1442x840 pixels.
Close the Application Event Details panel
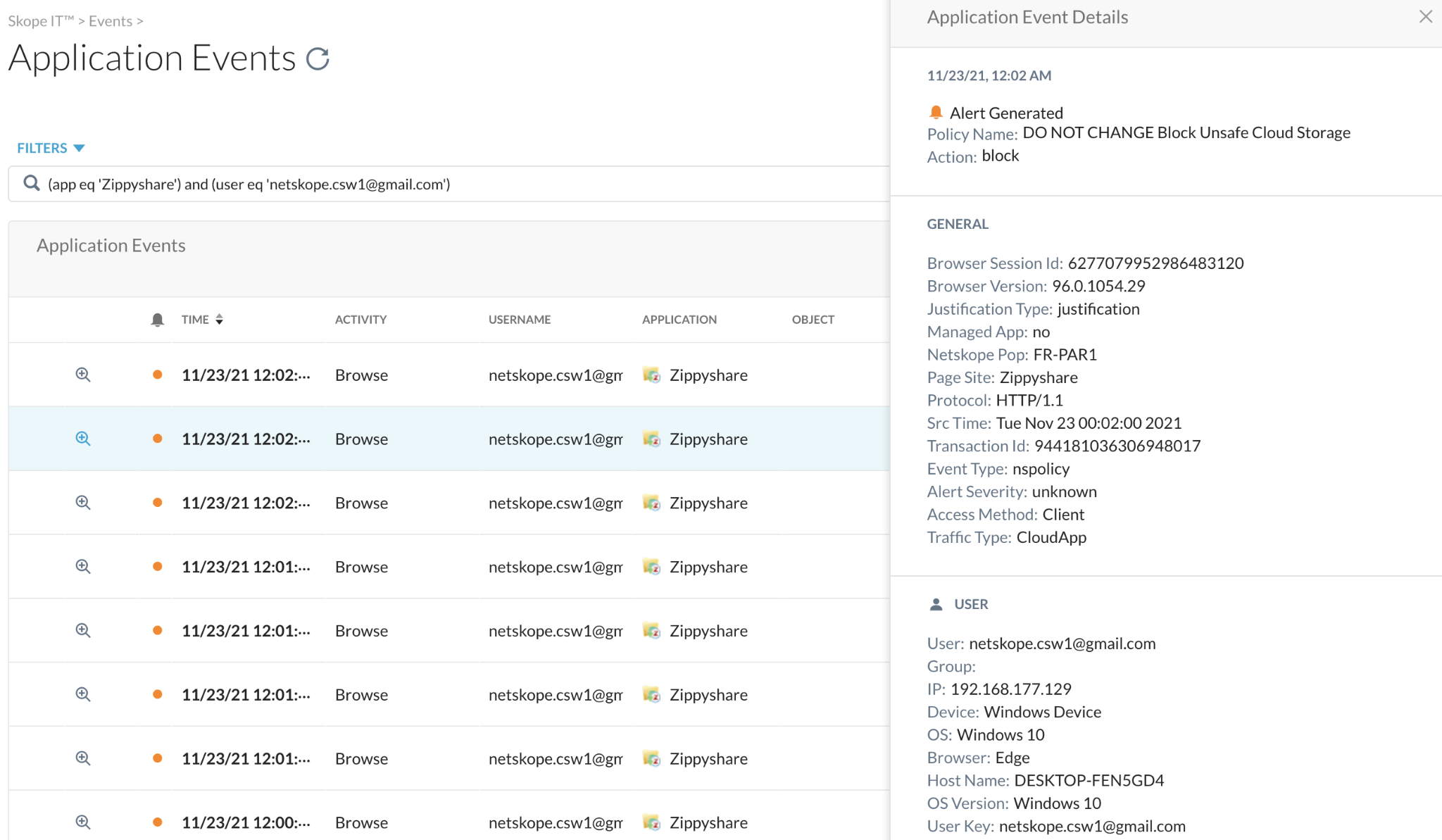pos(1425,17)
